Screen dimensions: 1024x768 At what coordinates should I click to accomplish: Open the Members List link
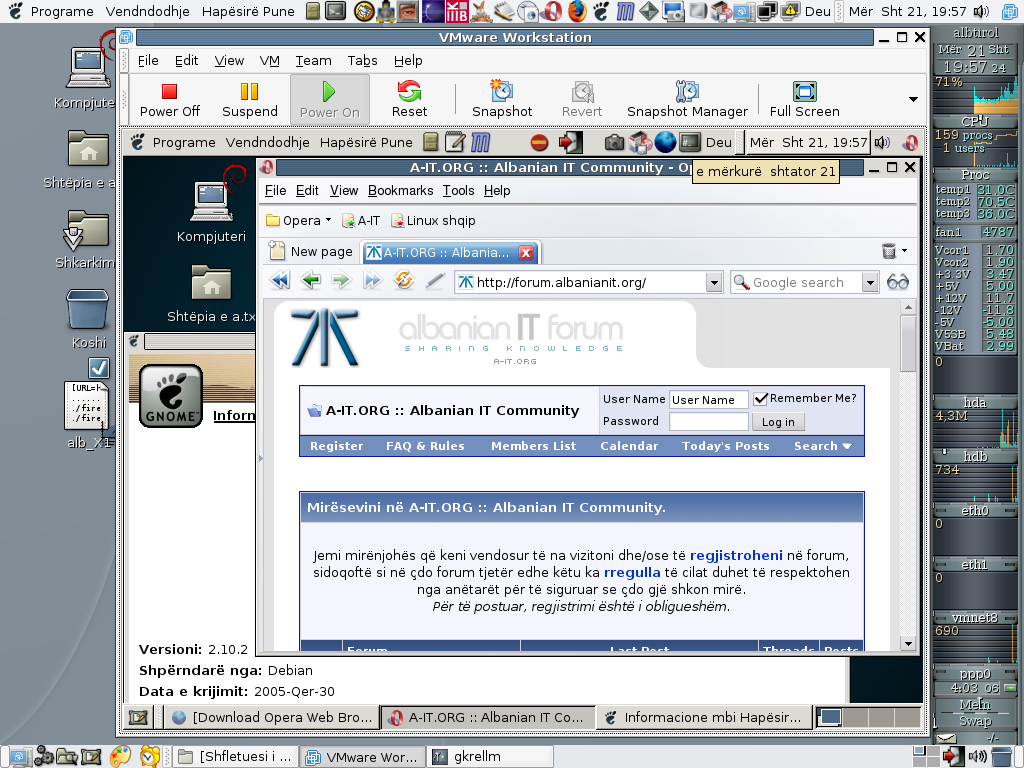(x=534, y=446)
